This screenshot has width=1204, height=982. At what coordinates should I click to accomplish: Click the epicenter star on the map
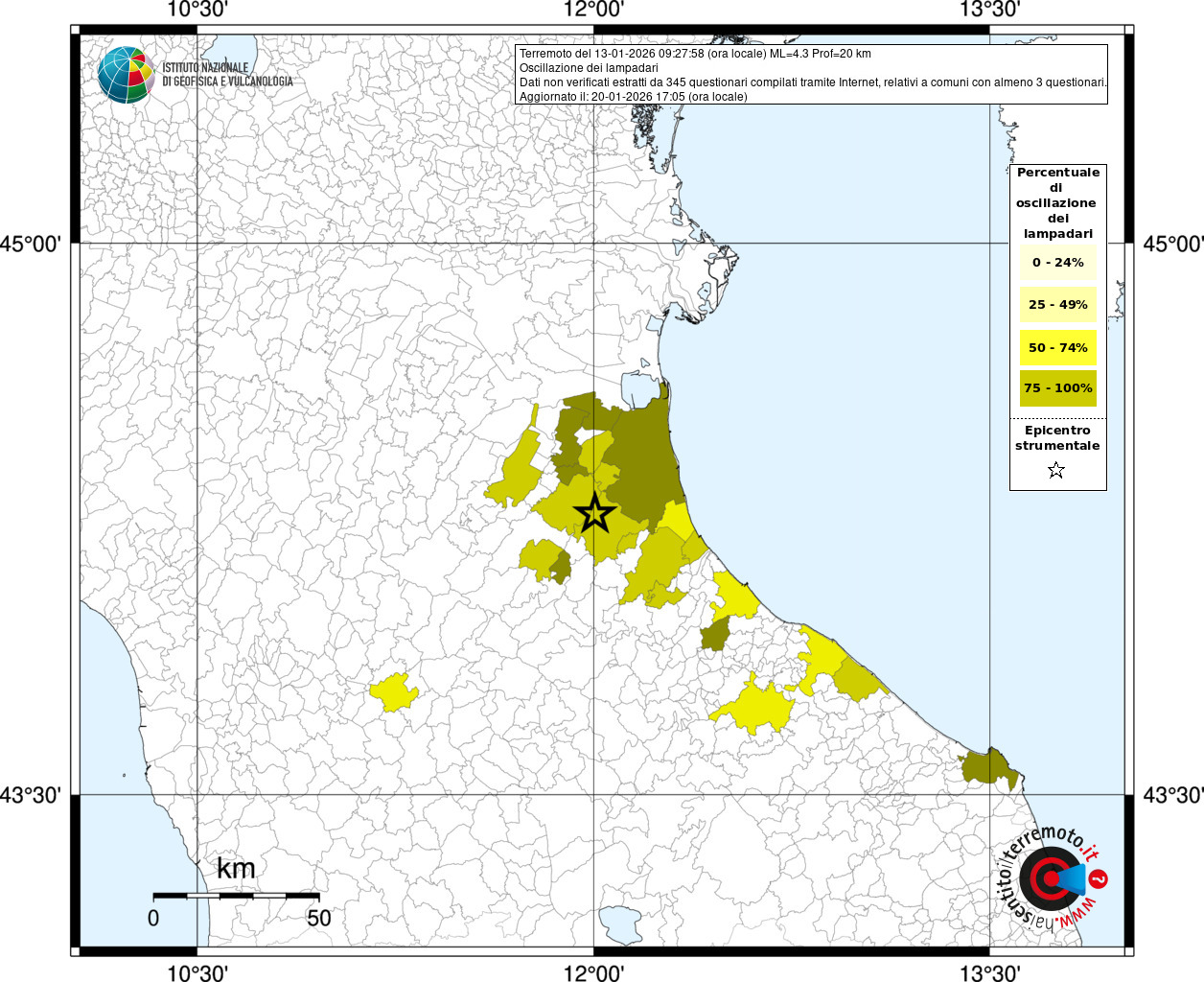click(594, 514)
